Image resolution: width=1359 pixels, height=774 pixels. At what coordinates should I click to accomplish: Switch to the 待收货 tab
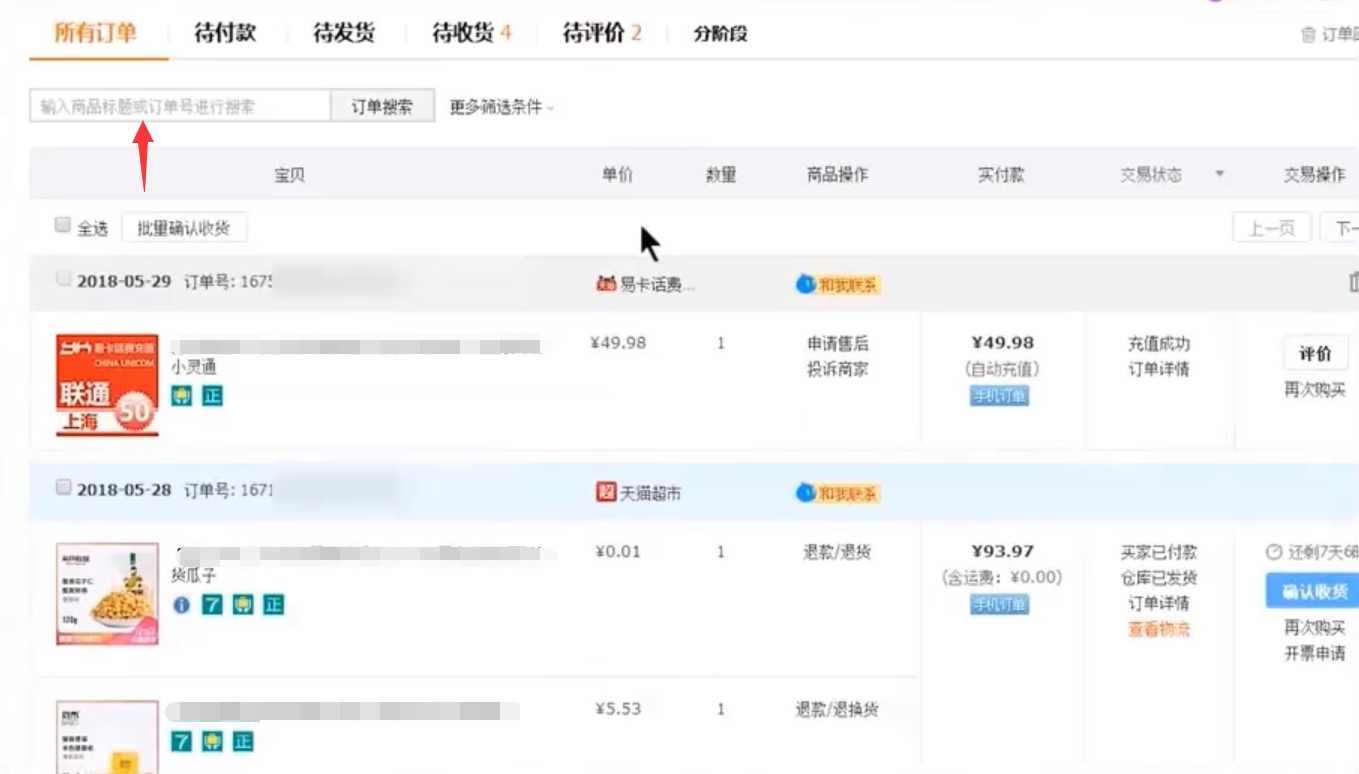pyautogui.click(x=471, y=33)
